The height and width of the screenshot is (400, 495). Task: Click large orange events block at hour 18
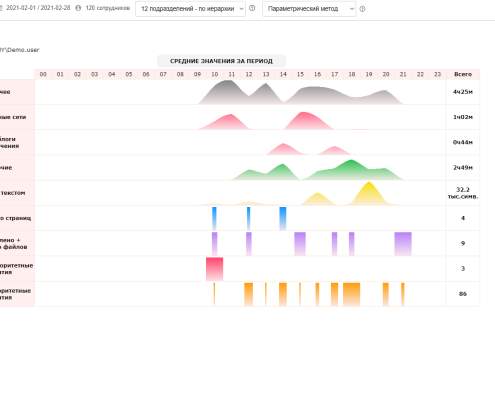(351, 294)
